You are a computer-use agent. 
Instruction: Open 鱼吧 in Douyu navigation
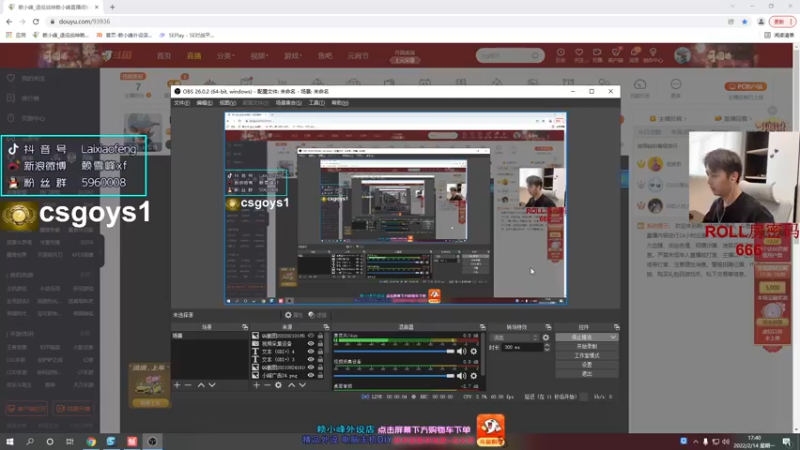coord(324,56)
